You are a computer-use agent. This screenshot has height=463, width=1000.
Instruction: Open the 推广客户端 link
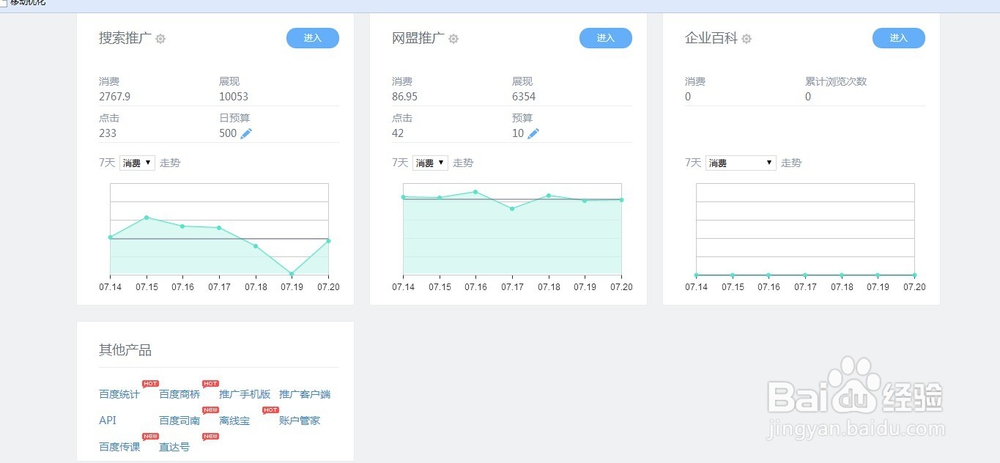305,394
